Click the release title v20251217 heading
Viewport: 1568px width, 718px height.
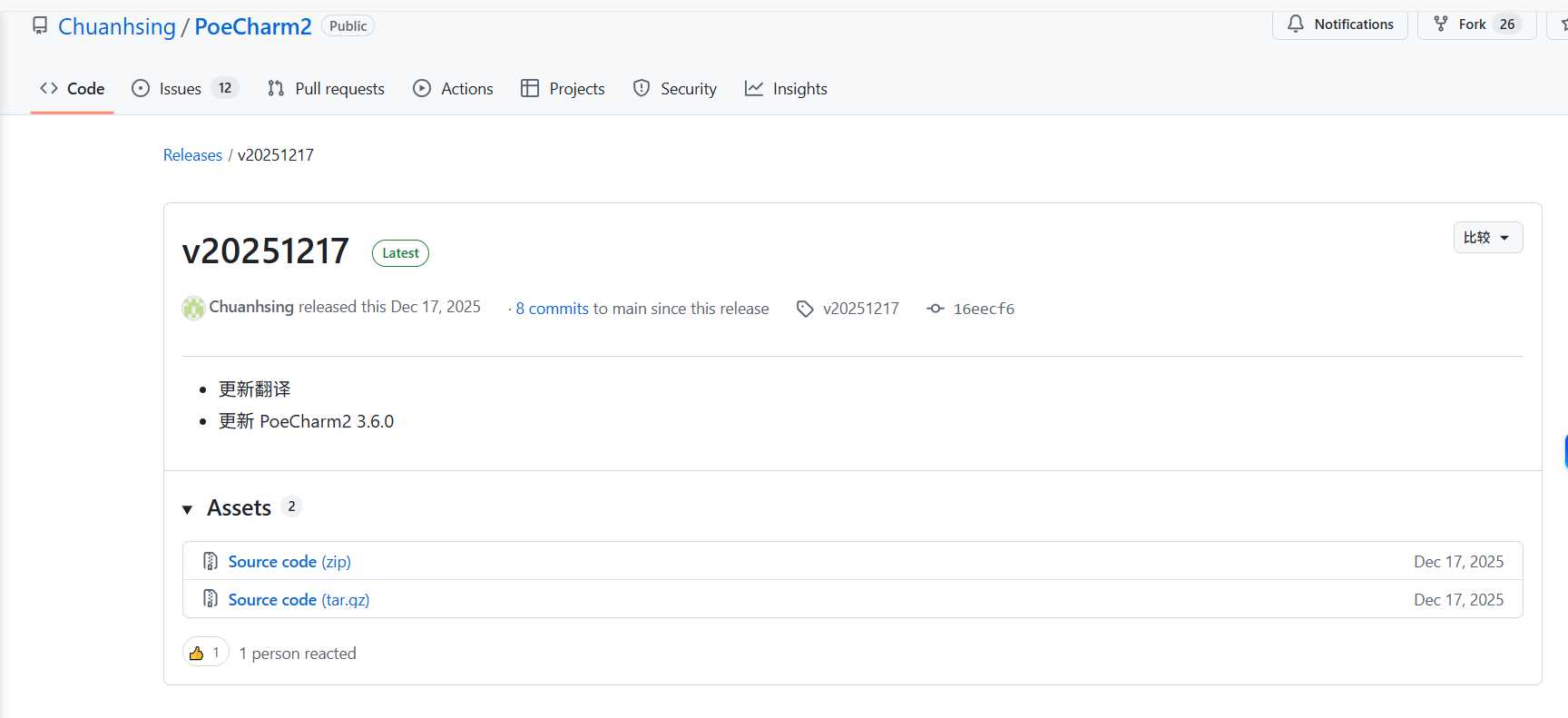tap(266, 251)
